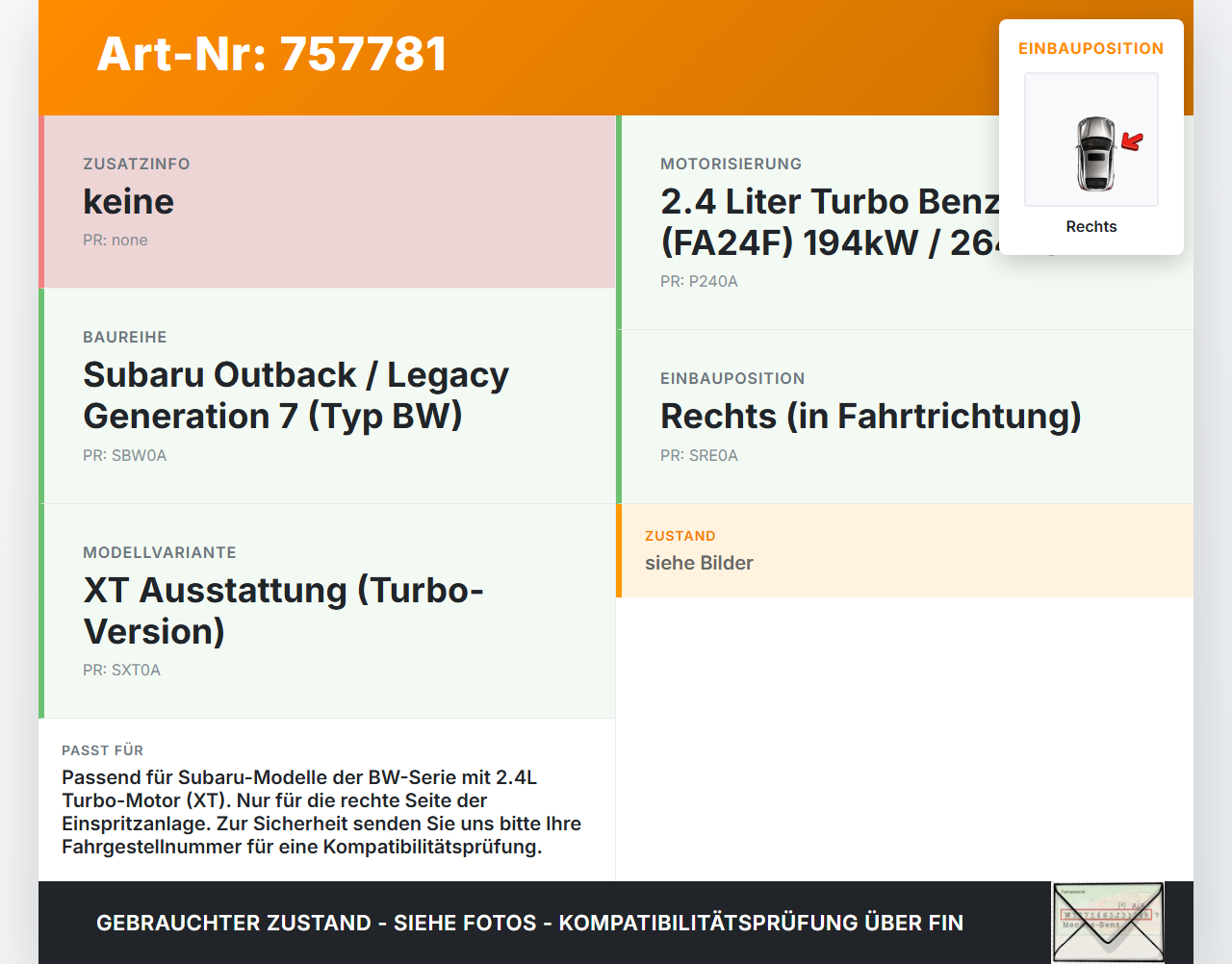Select 'XT Ausstattung (Turbo-Version)' text
The height and width of the screenshot is (964, 1232).
point(284,611)
